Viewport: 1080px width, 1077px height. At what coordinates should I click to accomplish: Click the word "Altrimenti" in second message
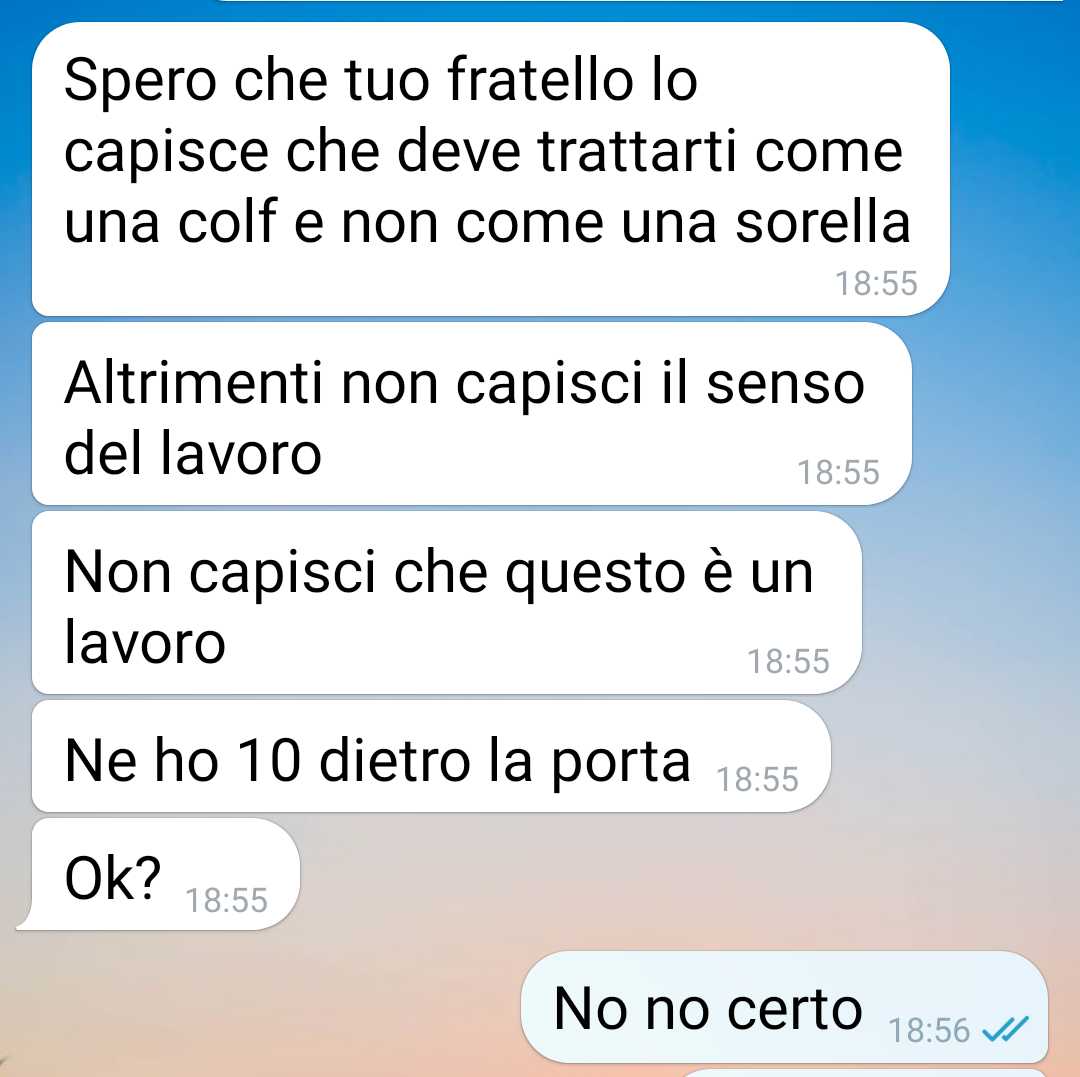(x=193, y=383)
